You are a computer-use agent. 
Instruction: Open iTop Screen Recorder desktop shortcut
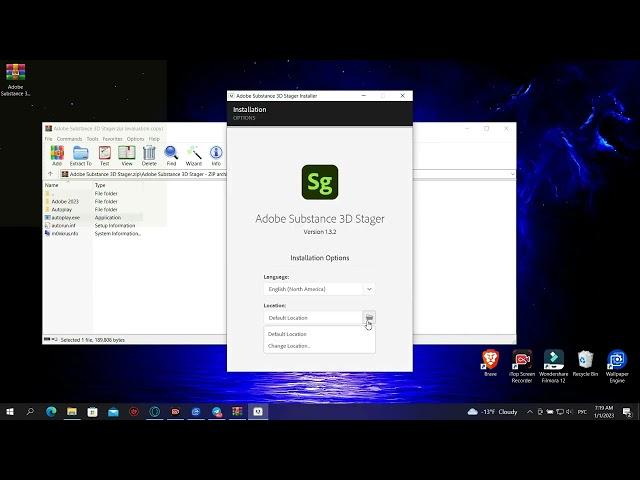522,366
